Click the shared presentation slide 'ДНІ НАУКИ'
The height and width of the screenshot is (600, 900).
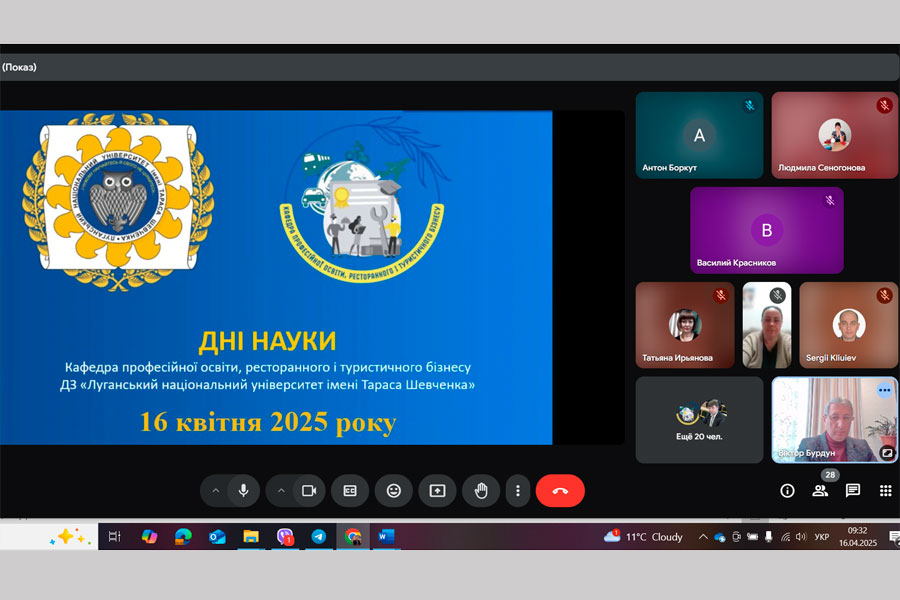(276, 277)
